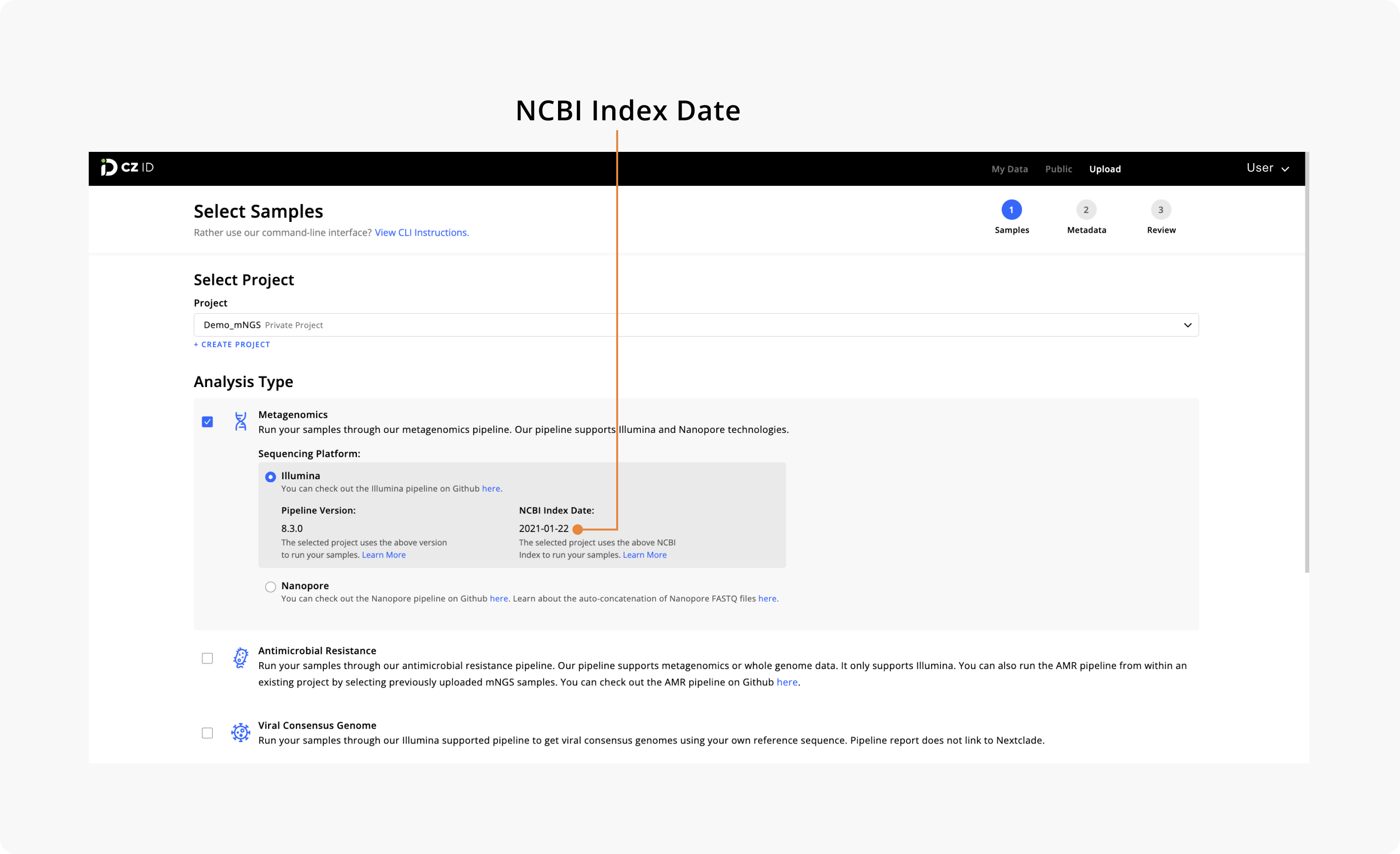Click the Viral Consensus Genome virus icon
The image size is (1400, 854).
pos(241,732)
